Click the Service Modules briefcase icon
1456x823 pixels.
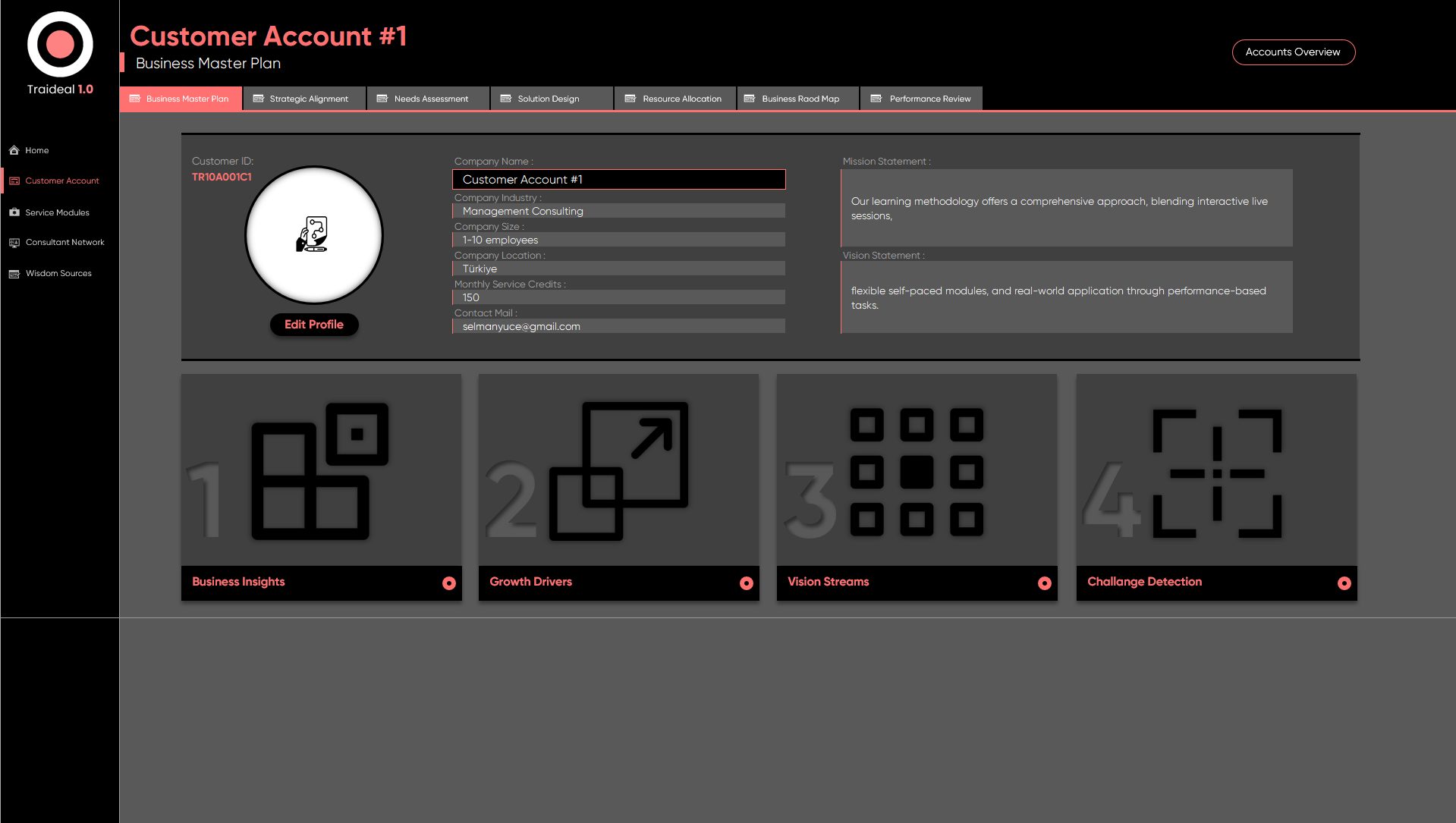click(14, 212)
